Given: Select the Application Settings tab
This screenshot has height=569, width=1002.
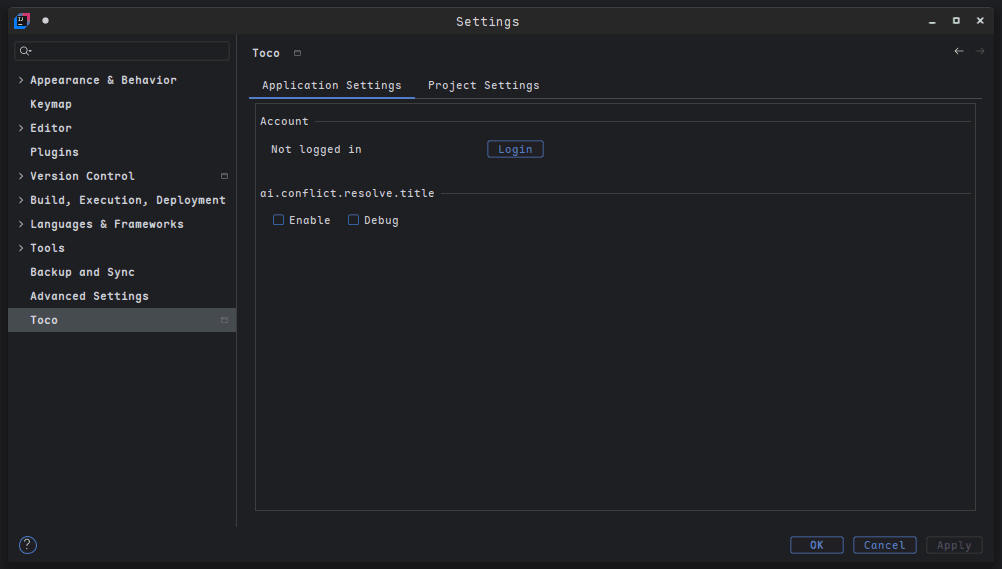Looking at the screenshot, I should point(331,86).
